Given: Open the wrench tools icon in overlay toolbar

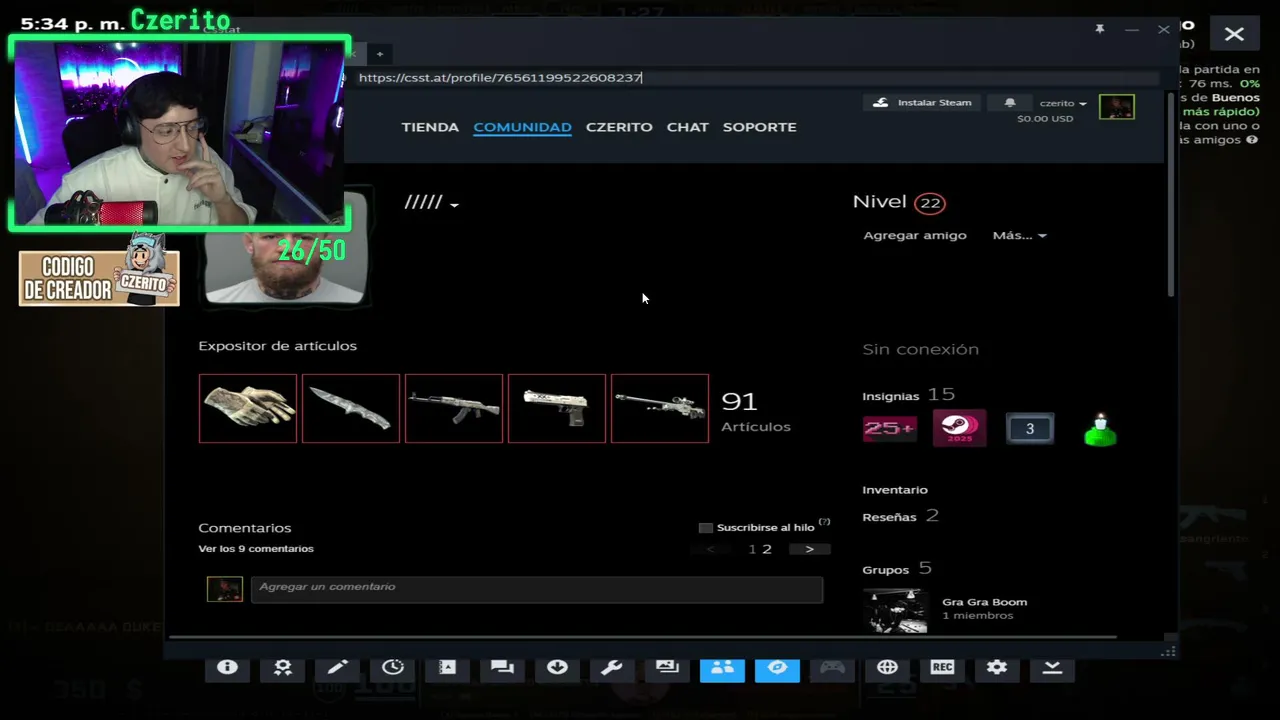Looking at the screenshot, I should click(x=612, y=668).
